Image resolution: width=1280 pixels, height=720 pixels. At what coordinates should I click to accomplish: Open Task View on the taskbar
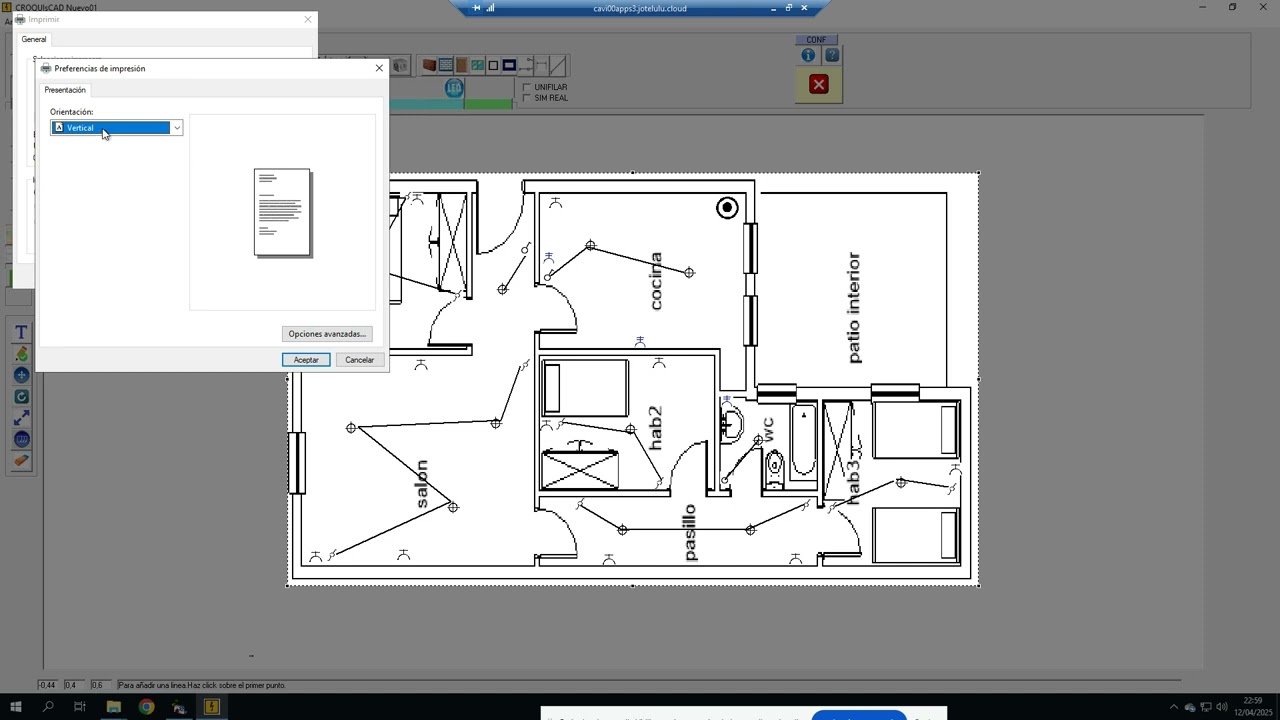[x=80, y=707]
